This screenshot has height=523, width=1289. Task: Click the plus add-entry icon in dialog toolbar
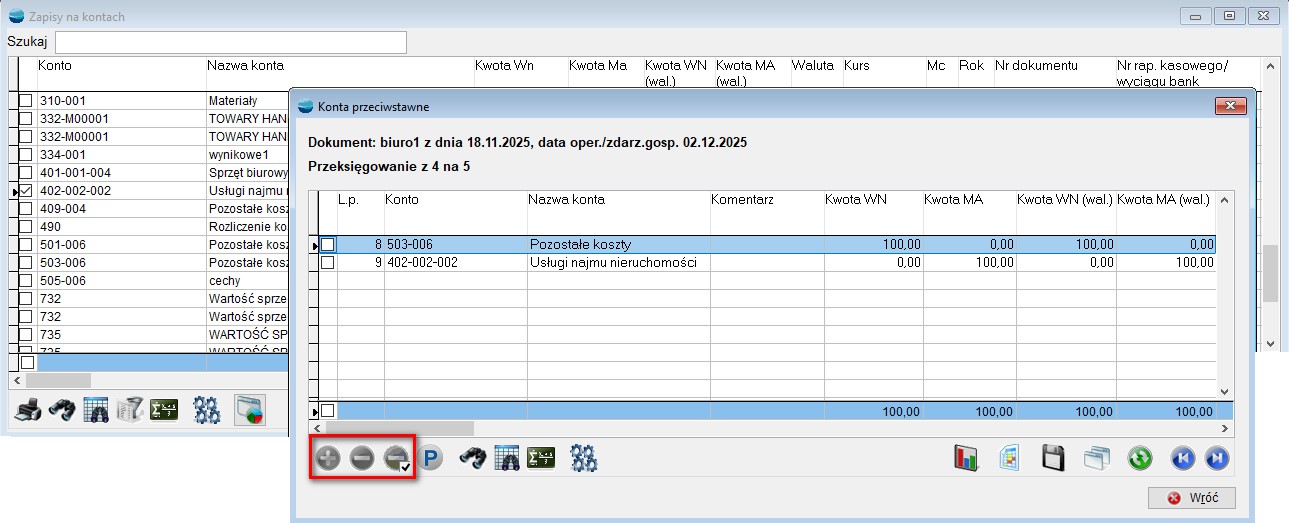click(x=328, y=459)
